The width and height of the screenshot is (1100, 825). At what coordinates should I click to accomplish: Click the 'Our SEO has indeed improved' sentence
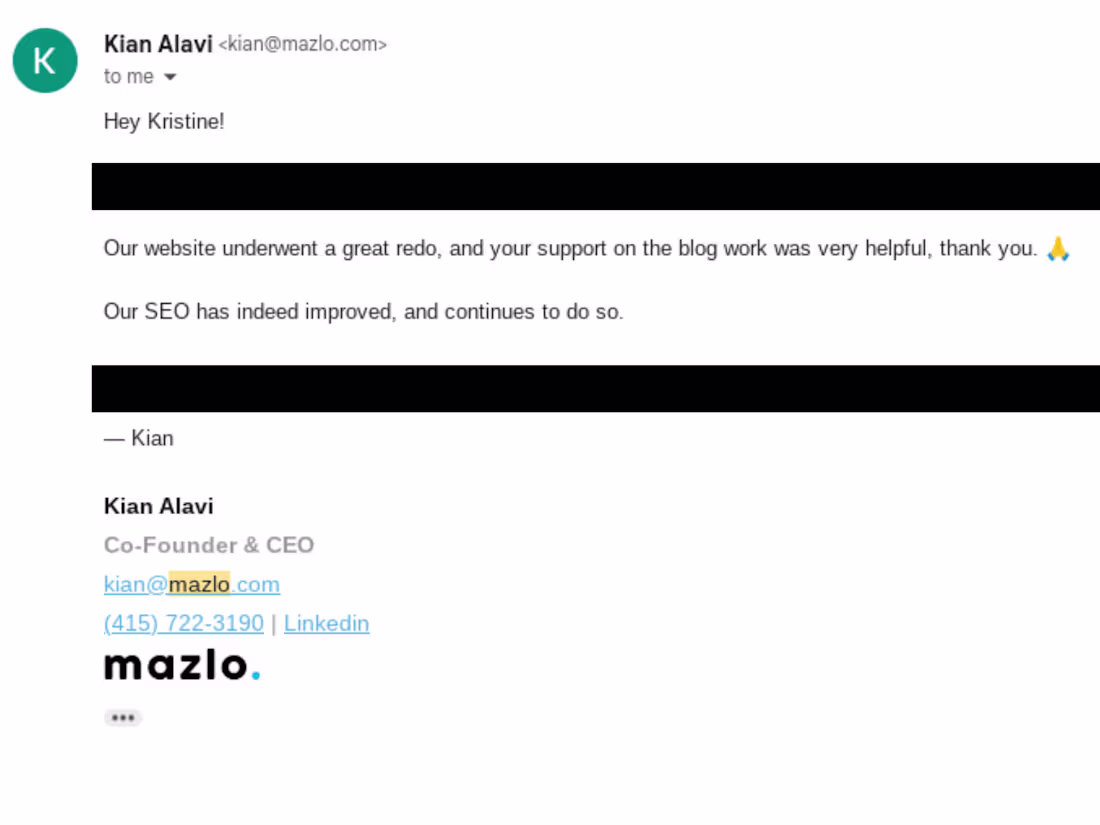[x=363, y=312]
